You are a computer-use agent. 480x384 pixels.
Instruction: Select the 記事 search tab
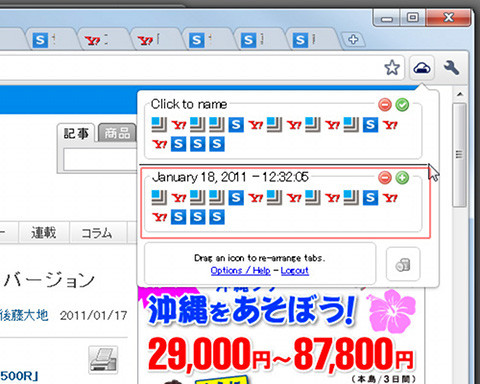(x=76, y=133)
